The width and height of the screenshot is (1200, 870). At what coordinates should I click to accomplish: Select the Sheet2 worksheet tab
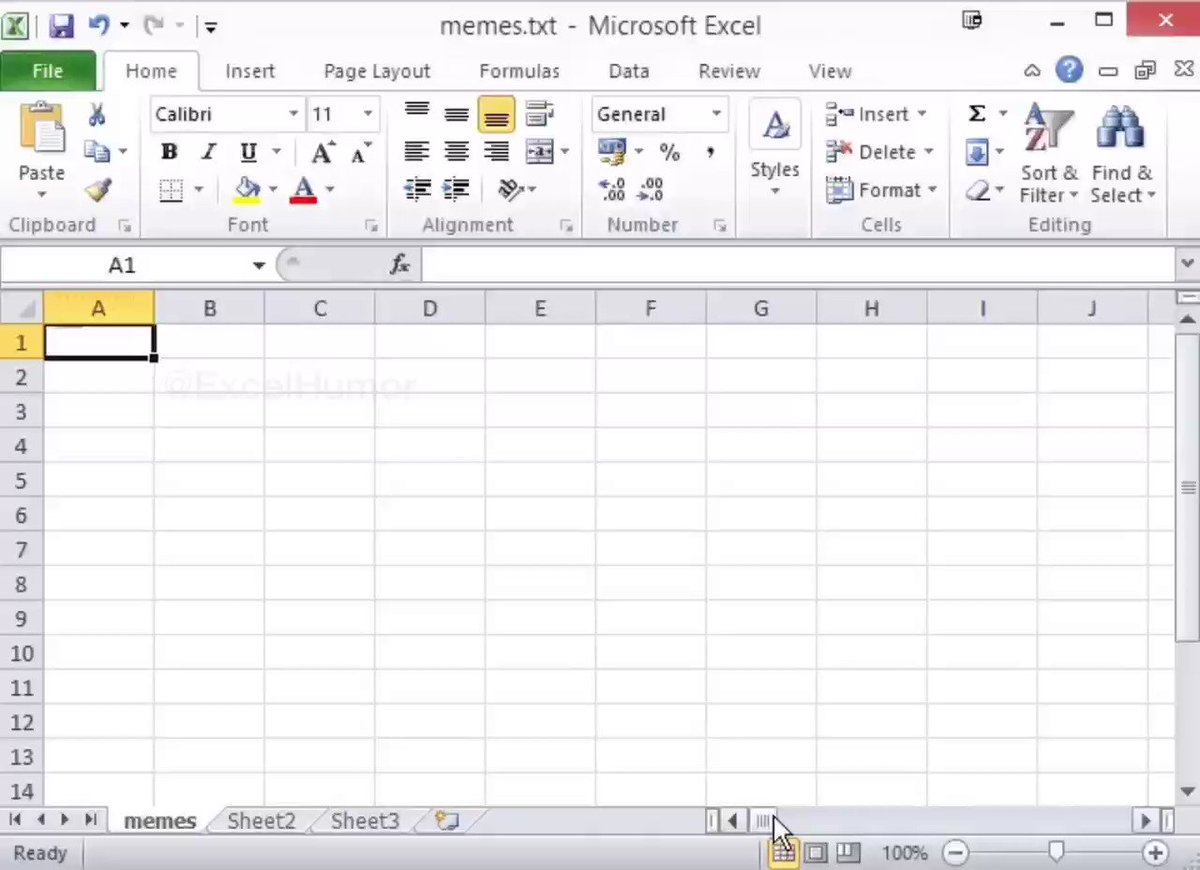pos(262,821)
